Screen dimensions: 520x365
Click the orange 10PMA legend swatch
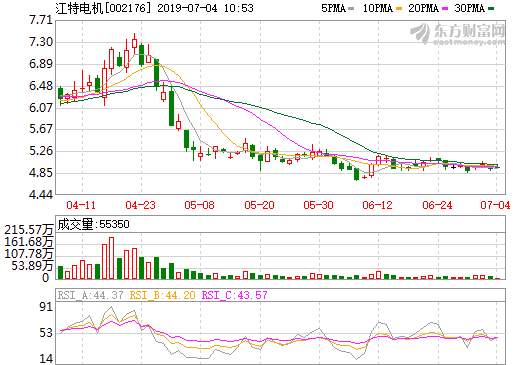tap(399, 9)
